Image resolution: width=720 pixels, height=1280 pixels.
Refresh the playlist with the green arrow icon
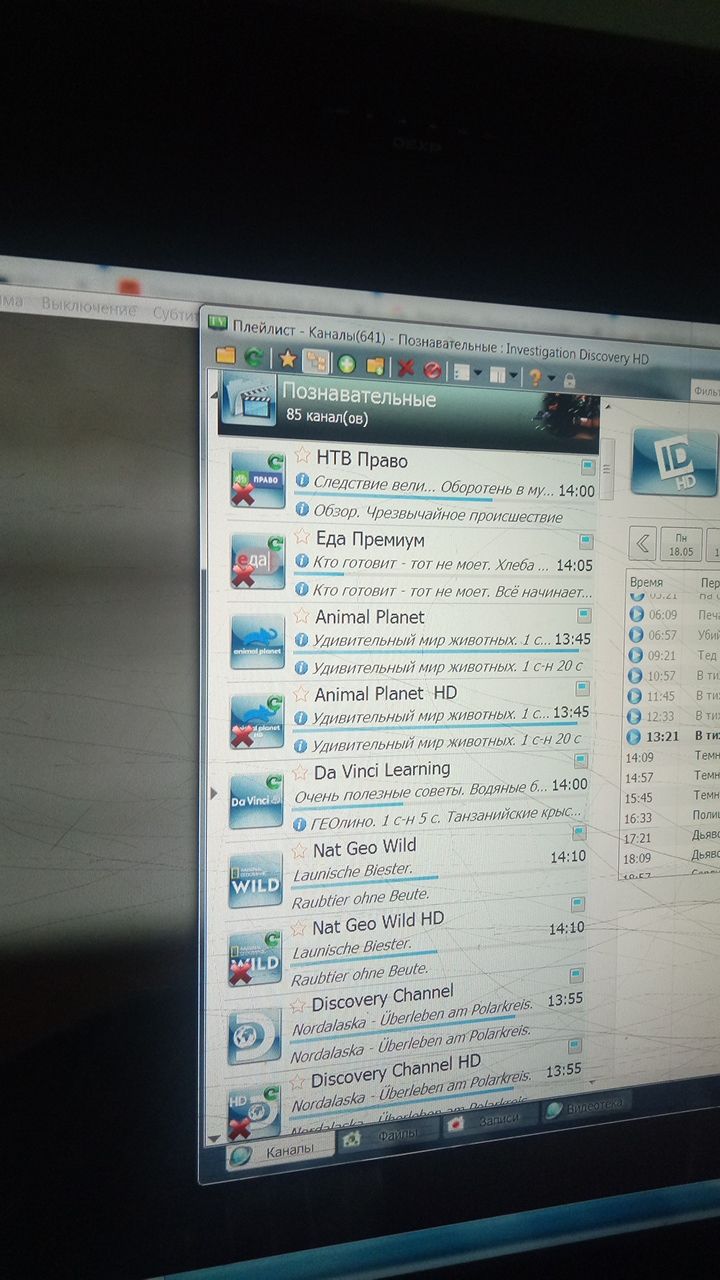pos(254,357)
